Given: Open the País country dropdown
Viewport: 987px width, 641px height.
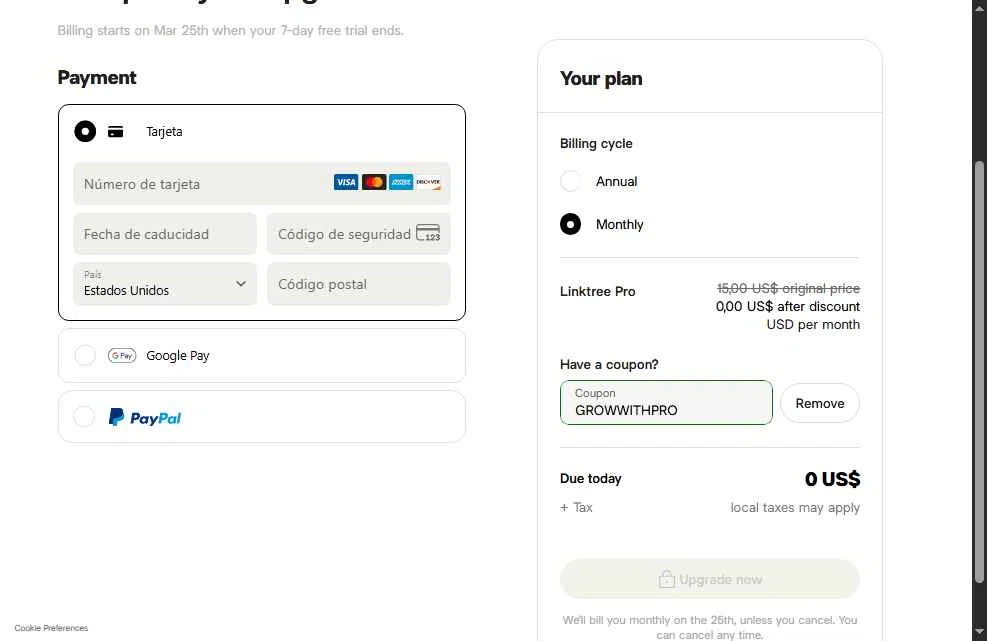Looking at the screenshot, I should [165, 284].
